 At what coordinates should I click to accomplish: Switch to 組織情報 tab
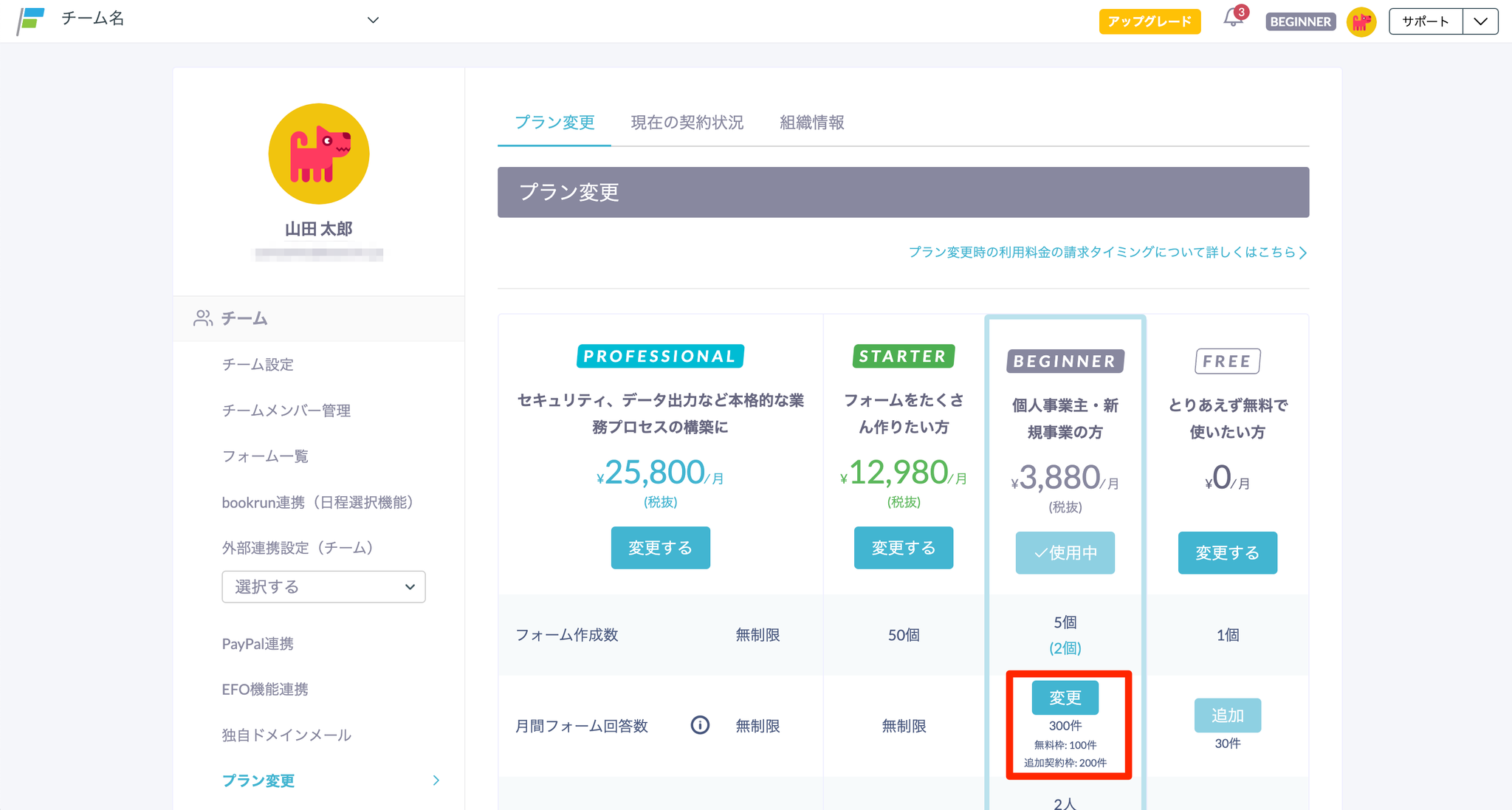click(811, 123)
